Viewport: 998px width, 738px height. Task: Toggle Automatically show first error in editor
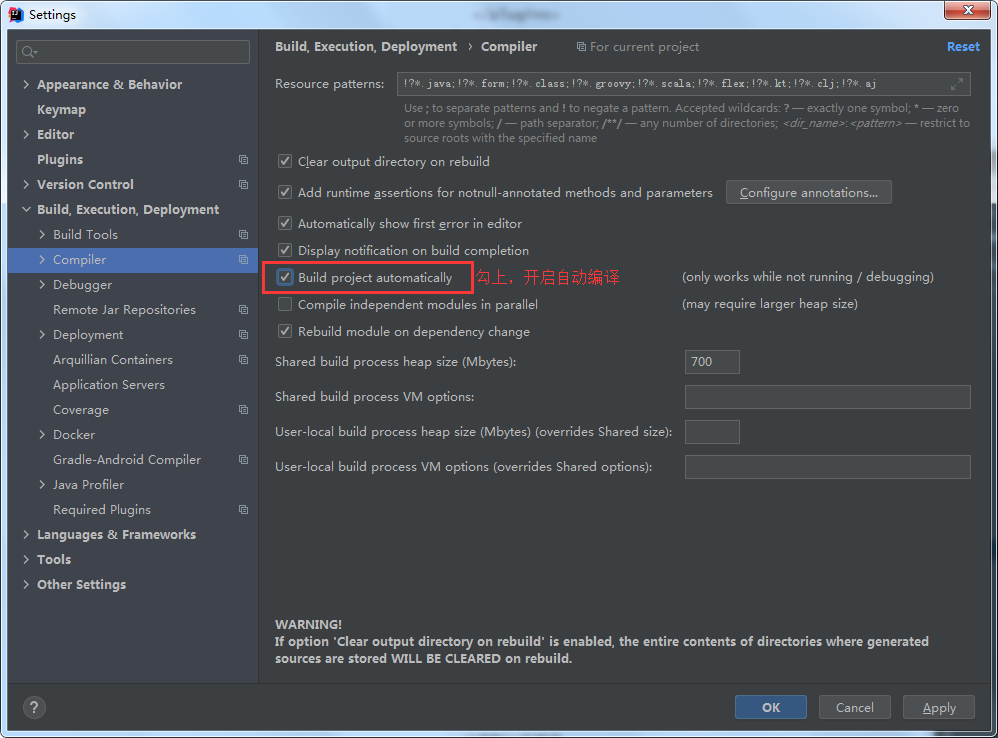tap(285, 223)
